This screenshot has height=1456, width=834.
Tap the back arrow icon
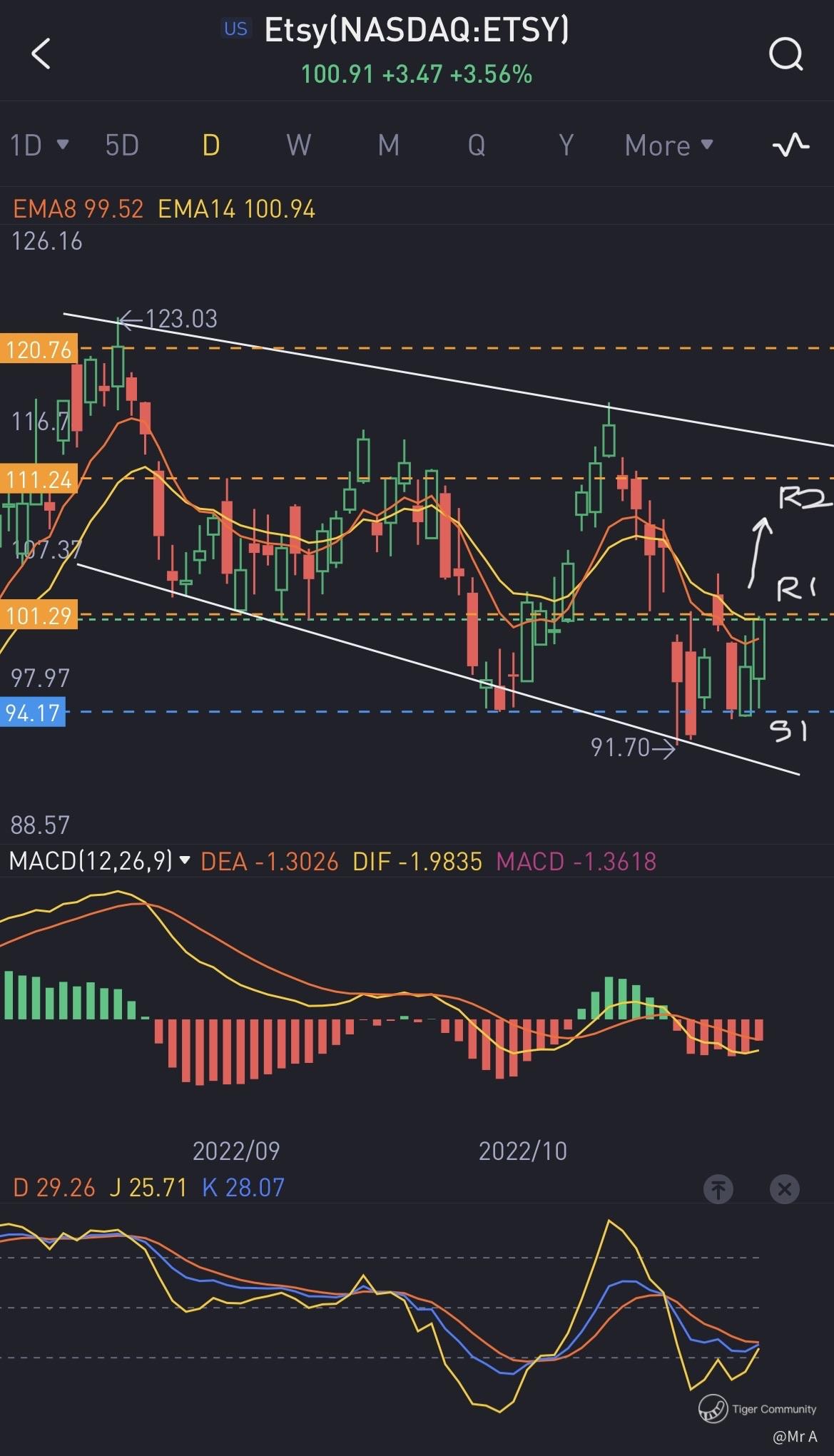41,54
